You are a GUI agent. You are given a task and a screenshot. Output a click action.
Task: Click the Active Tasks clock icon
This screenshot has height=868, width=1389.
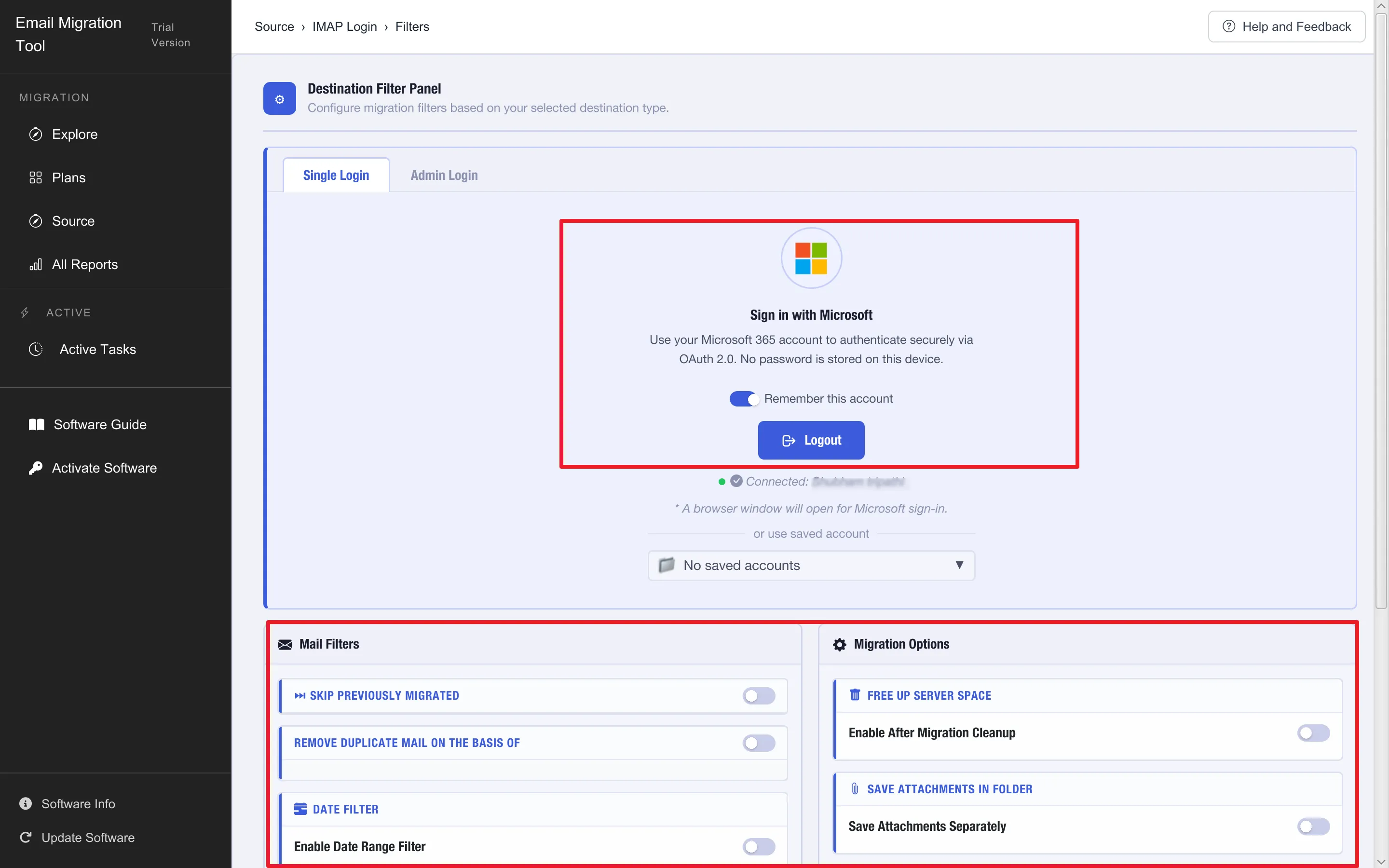pos(36,349)
